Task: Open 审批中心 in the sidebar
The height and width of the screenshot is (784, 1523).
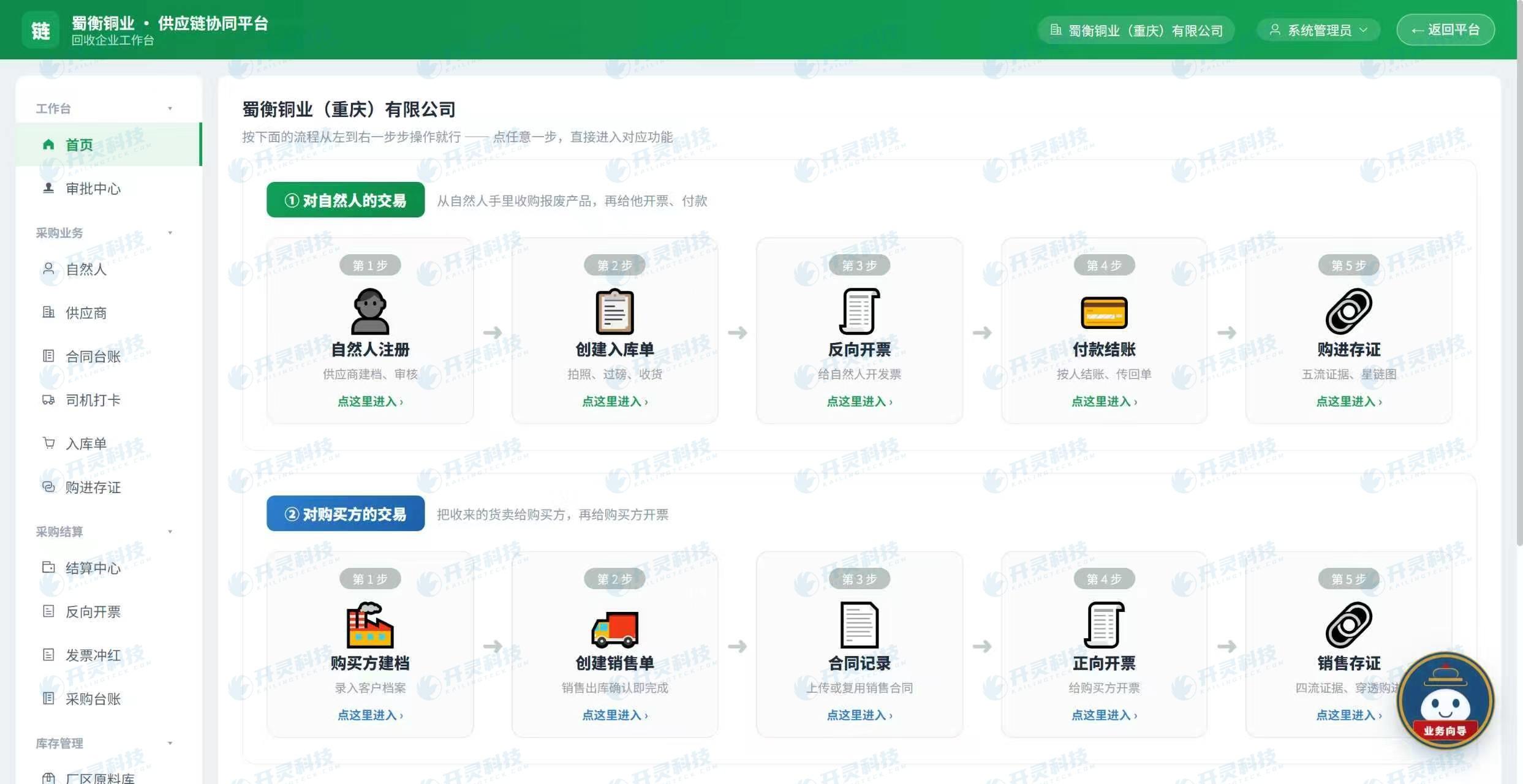Action: tap(108, 188)
